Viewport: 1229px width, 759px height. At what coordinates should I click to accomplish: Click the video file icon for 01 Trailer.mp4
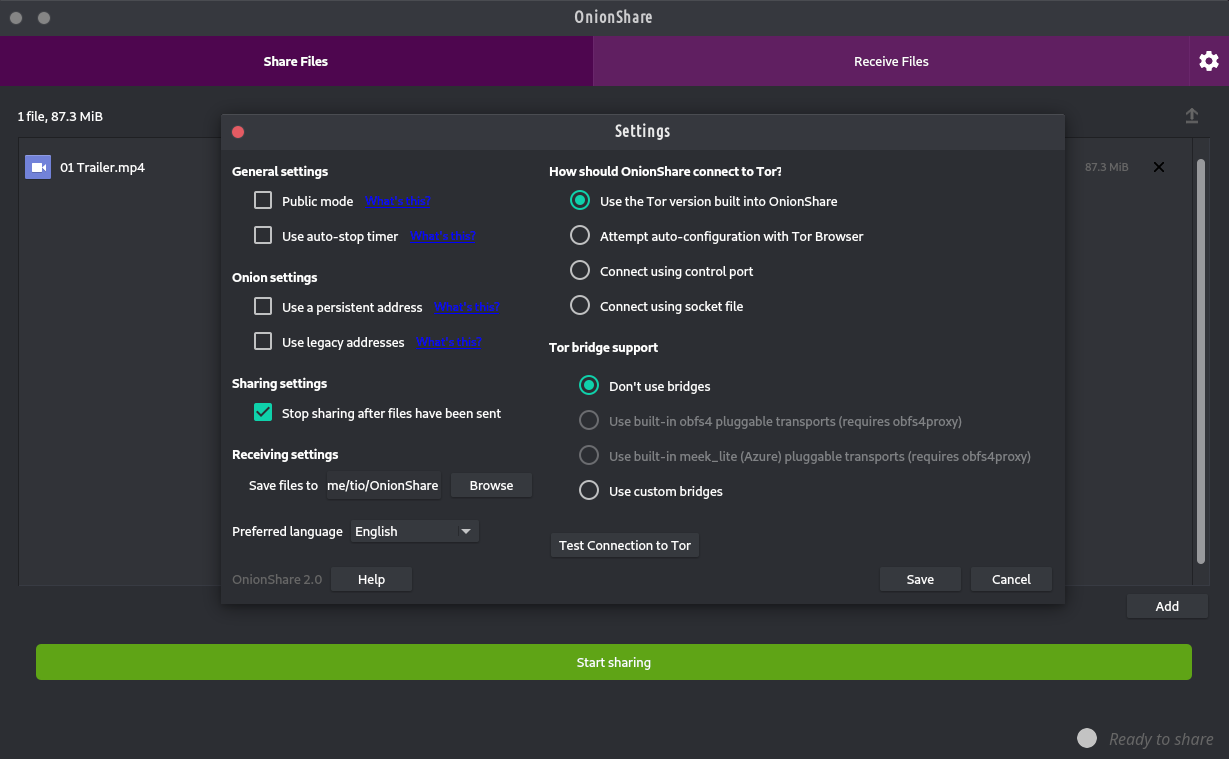[38, 167]
